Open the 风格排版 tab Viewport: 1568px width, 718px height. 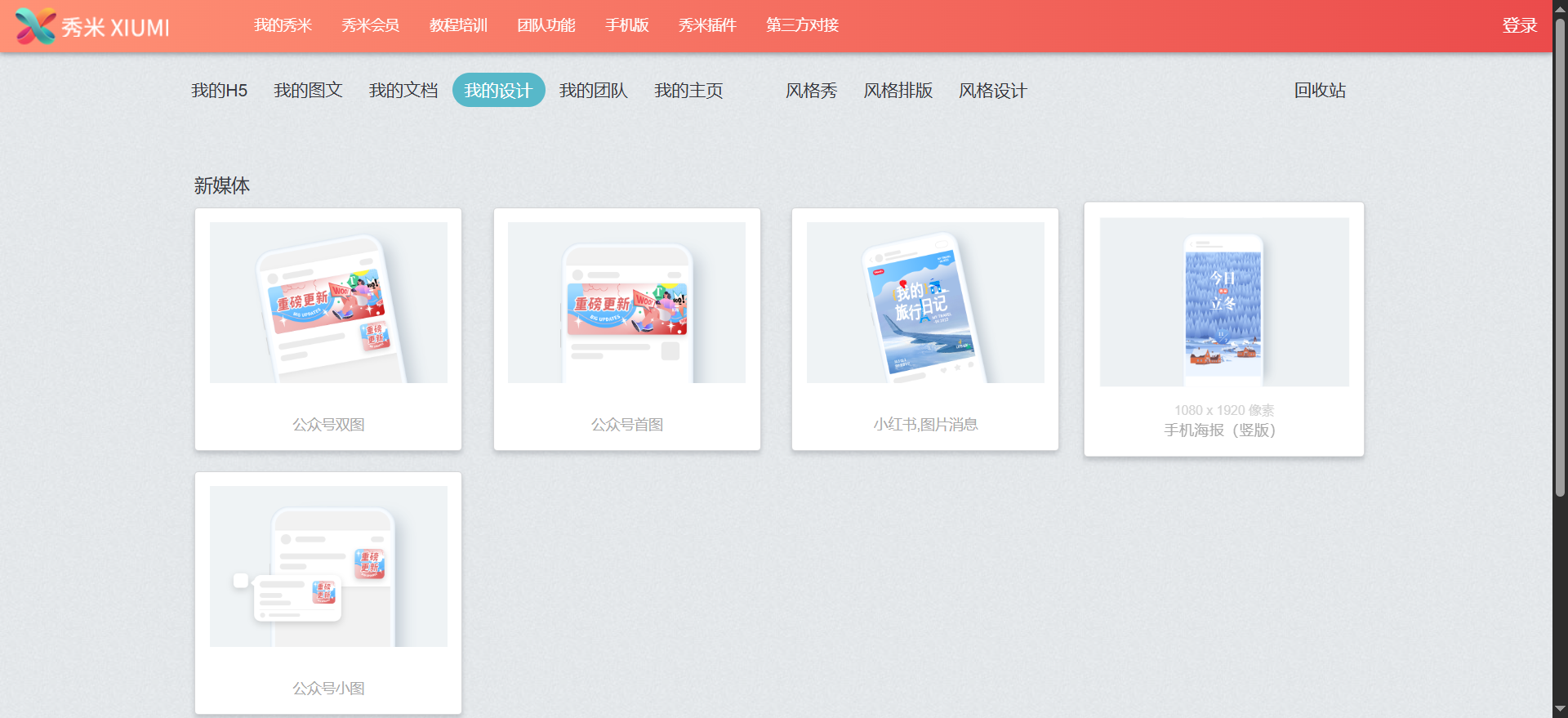click(898, 91)
